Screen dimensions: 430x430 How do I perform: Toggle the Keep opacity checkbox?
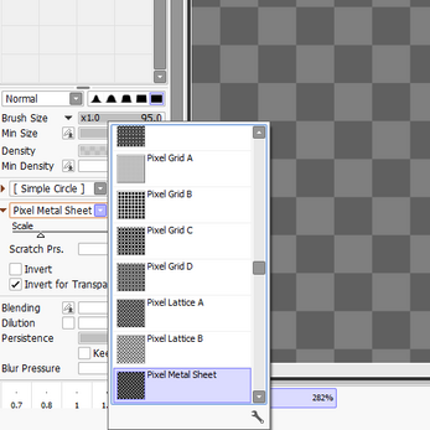[x=84, y=353]
